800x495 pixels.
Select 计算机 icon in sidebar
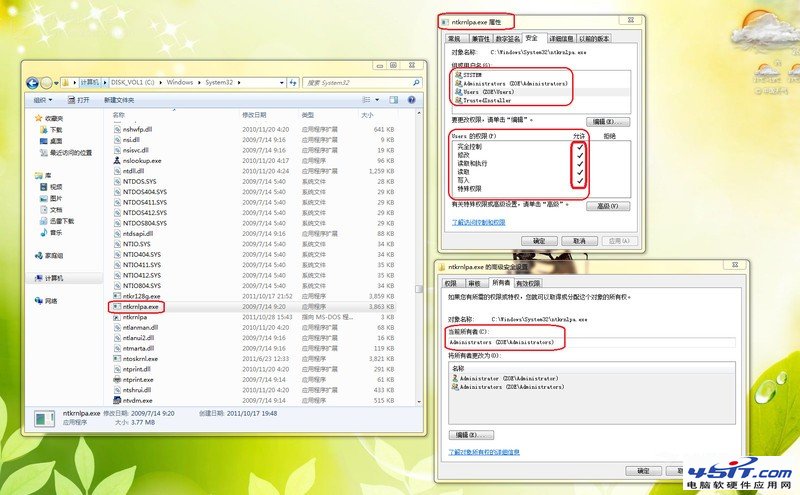tap(38, 278)
